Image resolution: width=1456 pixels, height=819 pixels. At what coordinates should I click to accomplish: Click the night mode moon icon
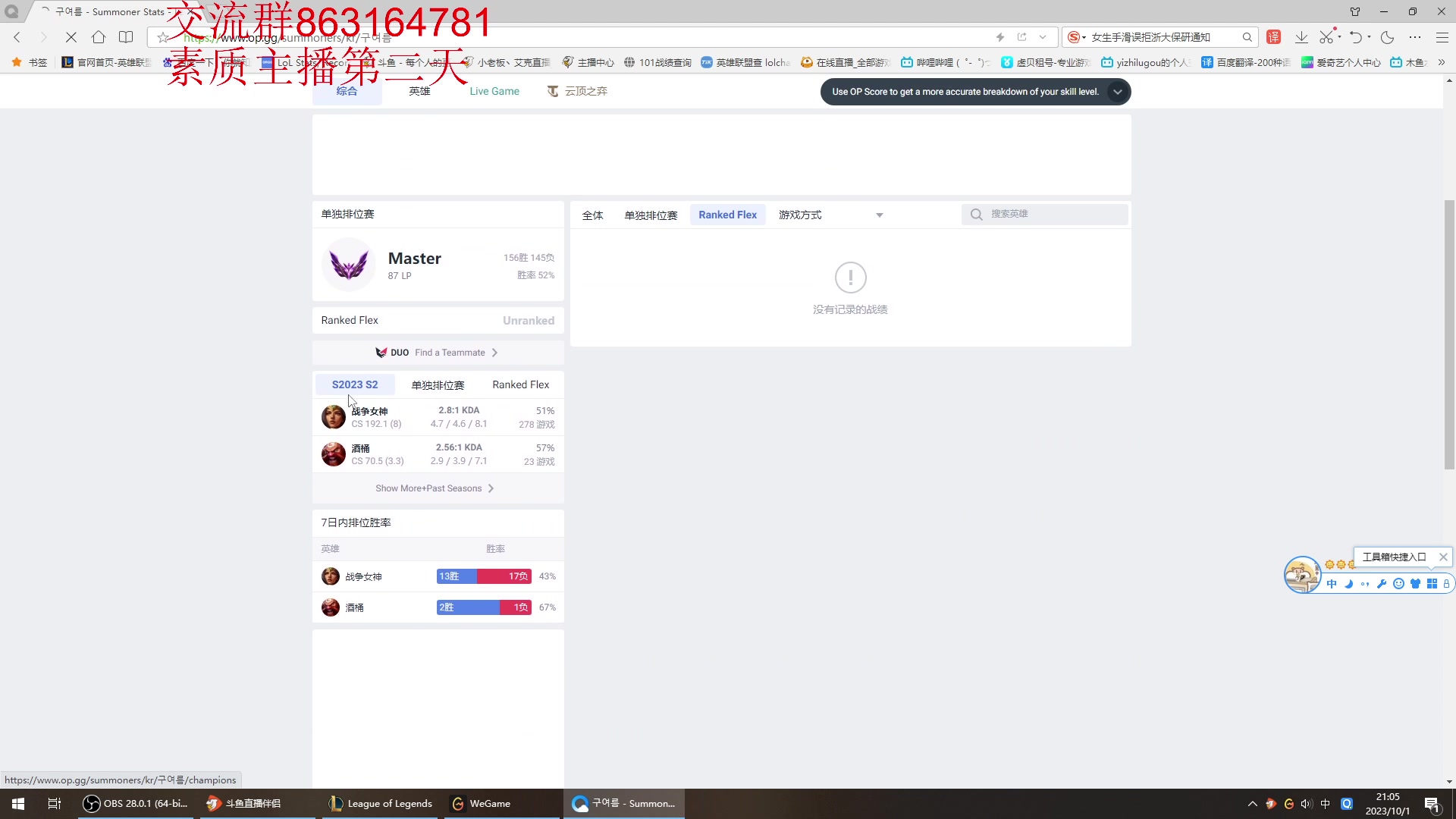coord(1388,37)
